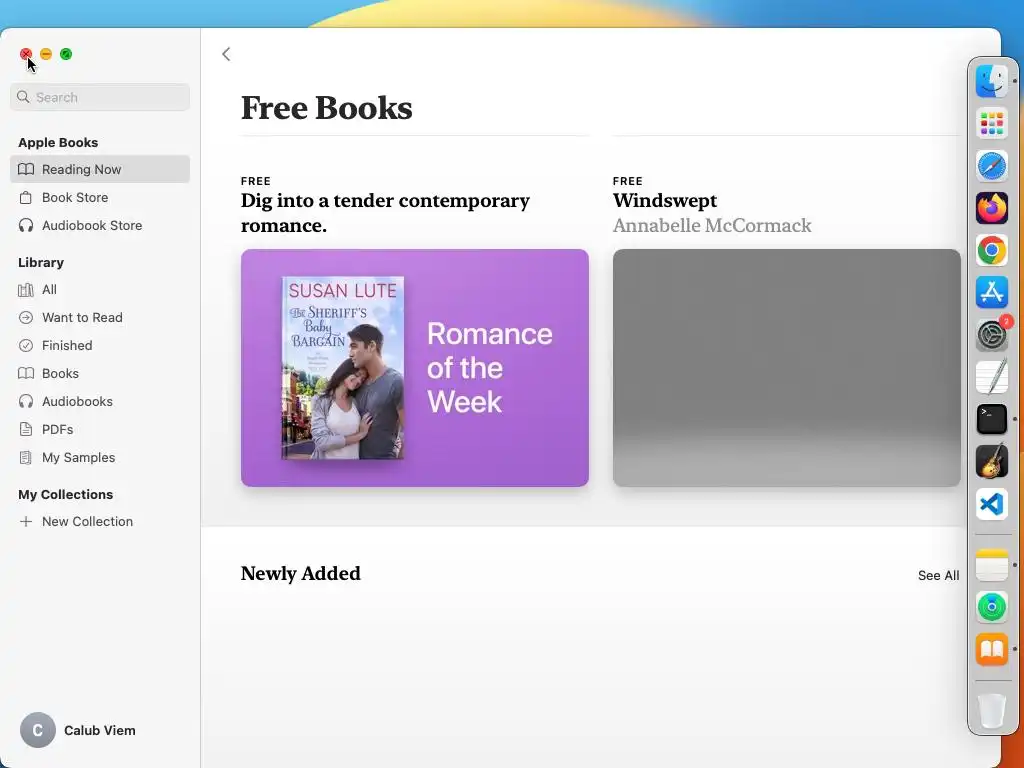Minimize the Books window with yellow button
This screenshot has height=768, width=1024.
click(46, 54)
